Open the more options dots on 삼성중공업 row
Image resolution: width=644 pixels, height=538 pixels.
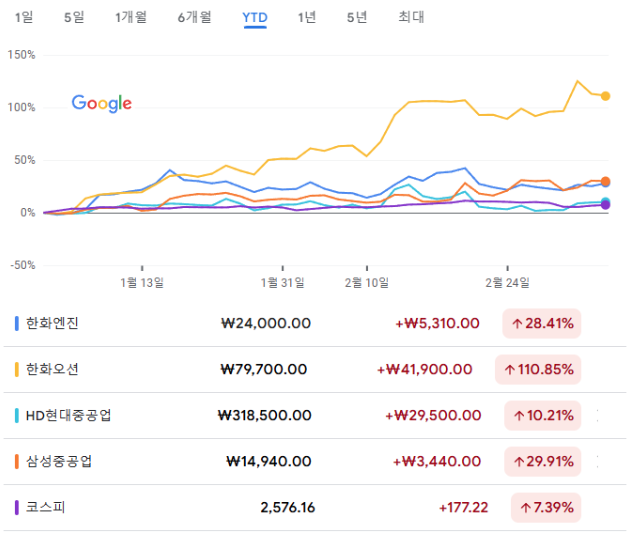coord(598,462)
